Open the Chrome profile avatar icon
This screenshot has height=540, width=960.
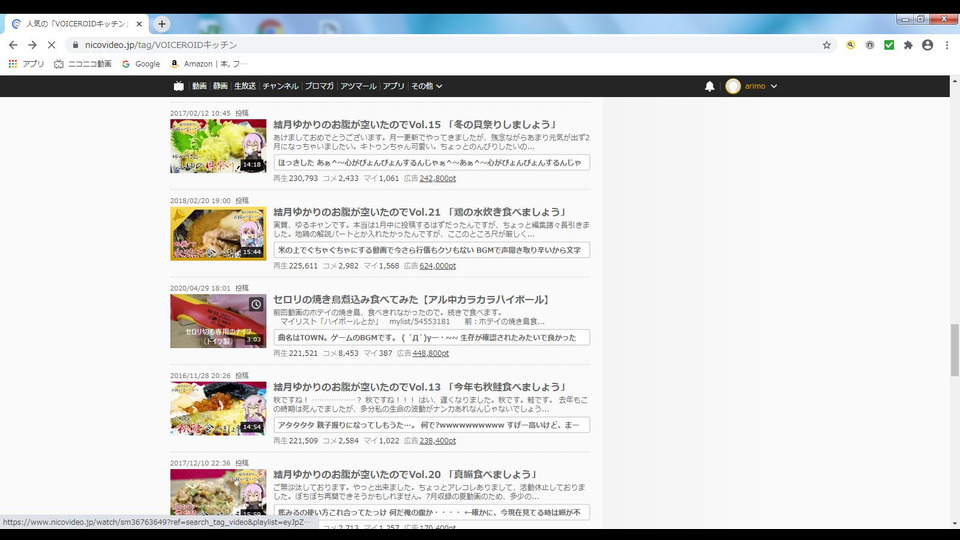tap(928, 45)
